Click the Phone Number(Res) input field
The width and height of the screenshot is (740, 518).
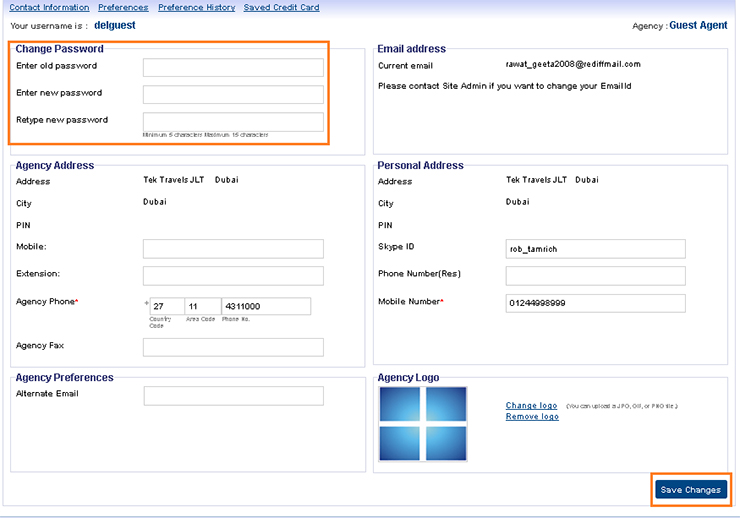[596, 276]
